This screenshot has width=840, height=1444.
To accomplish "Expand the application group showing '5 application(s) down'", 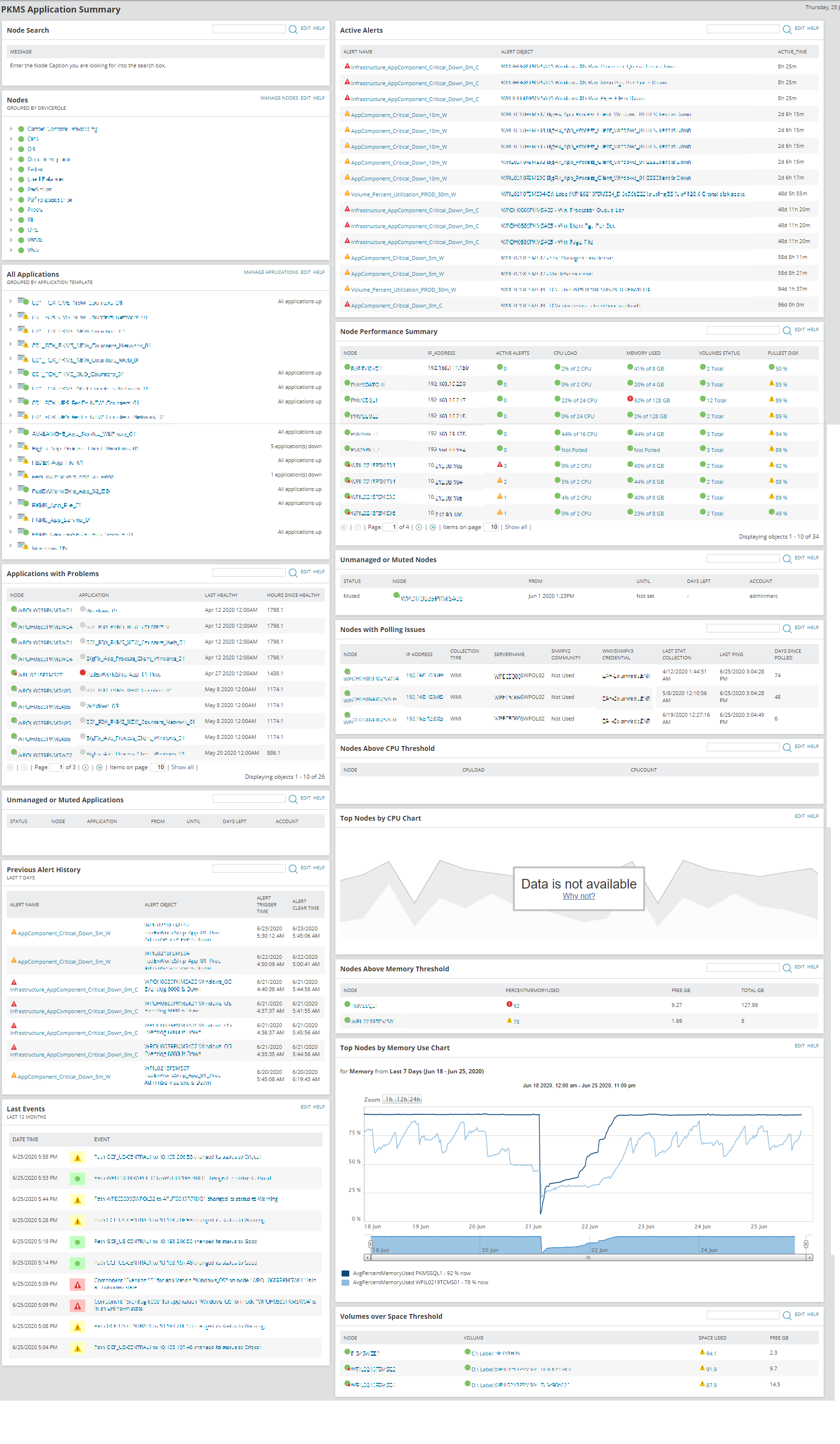I will 11,446.
